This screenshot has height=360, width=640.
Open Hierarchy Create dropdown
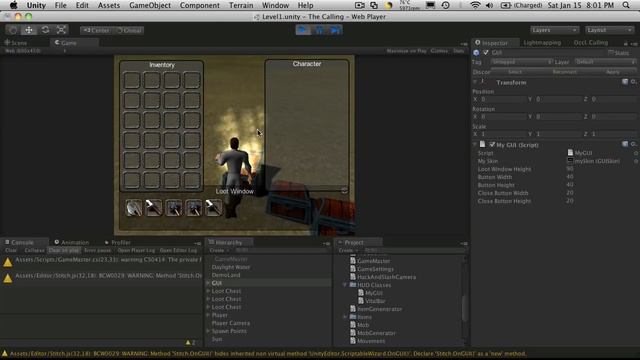pyautogui.click(x=219, y=250)
